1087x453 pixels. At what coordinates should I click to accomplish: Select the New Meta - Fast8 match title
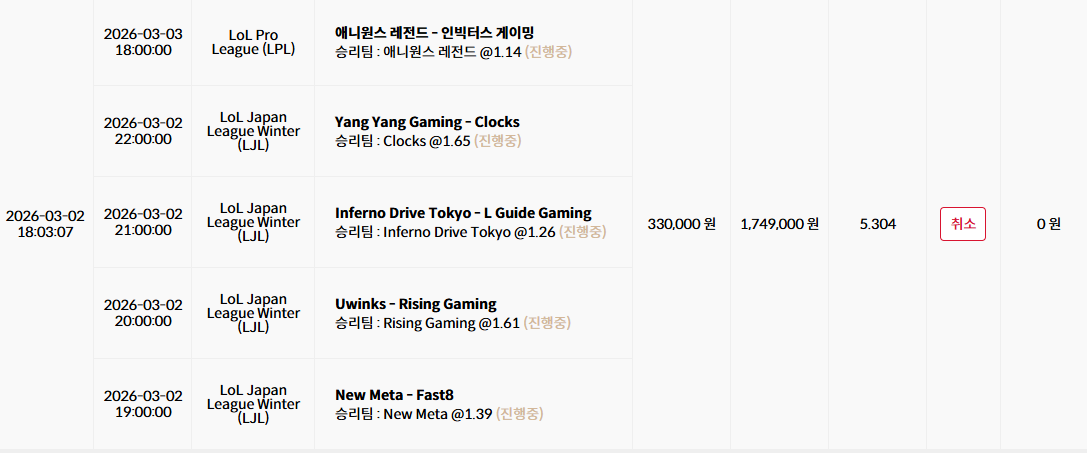tap(394, 395)
